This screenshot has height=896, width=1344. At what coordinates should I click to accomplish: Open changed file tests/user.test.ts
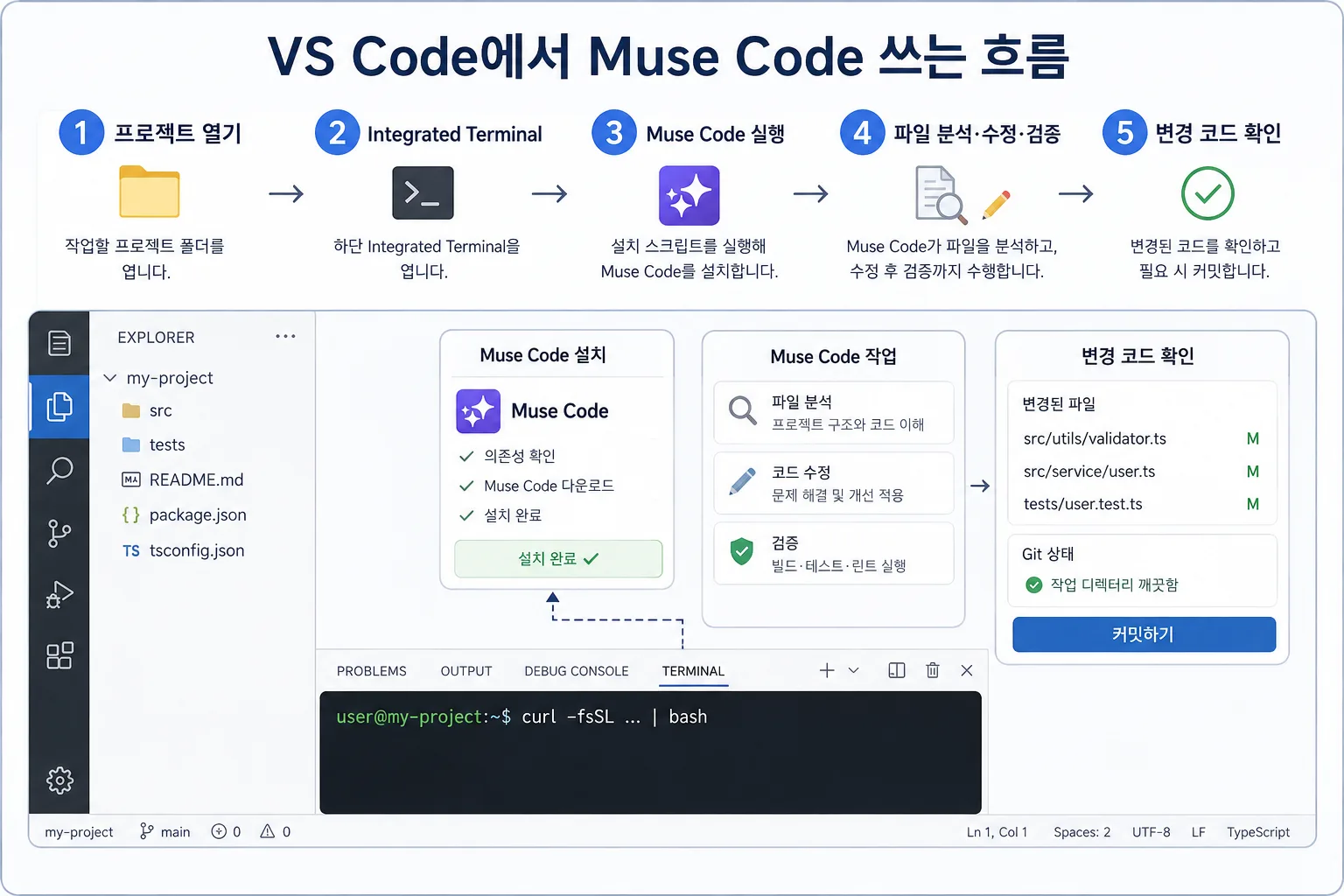tap(1083, 504)
